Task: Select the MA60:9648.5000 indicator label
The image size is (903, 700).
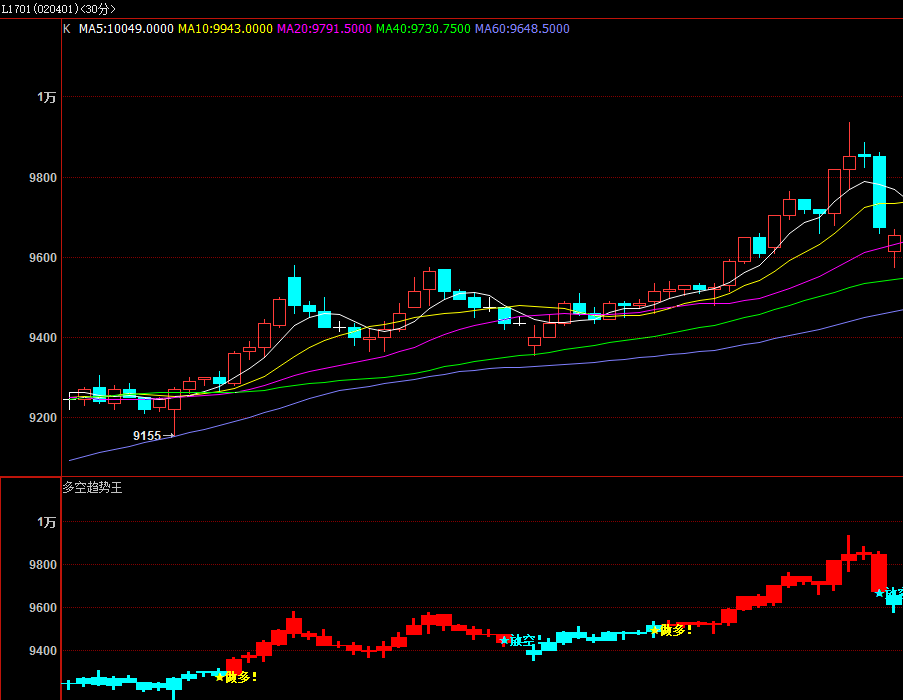Action: click(522, 29)
